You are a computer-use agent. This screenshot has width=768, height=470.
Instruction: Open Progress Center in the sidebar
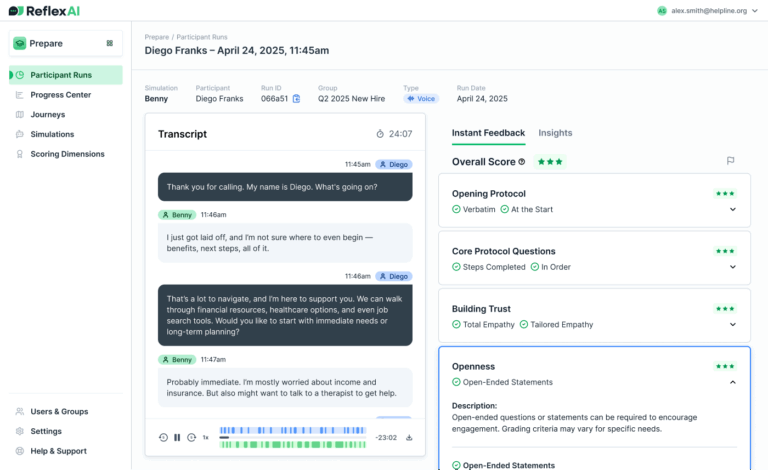(60, 95)
